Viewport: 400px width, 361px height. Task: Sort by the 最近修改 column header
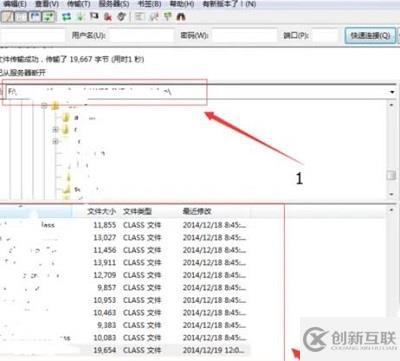coord(197,211)
